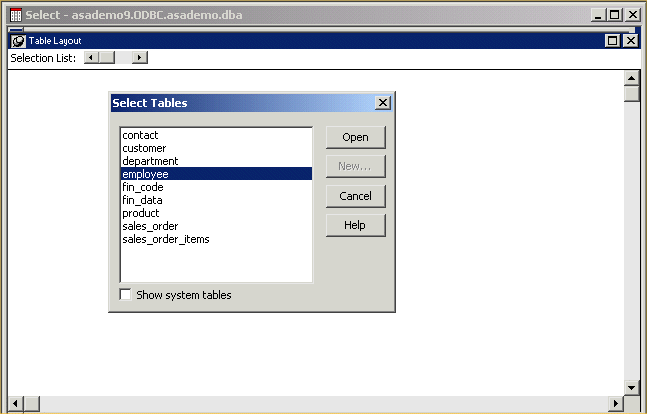Select the product table
This screenshot has height=414, width=647.
pos(216,213)
